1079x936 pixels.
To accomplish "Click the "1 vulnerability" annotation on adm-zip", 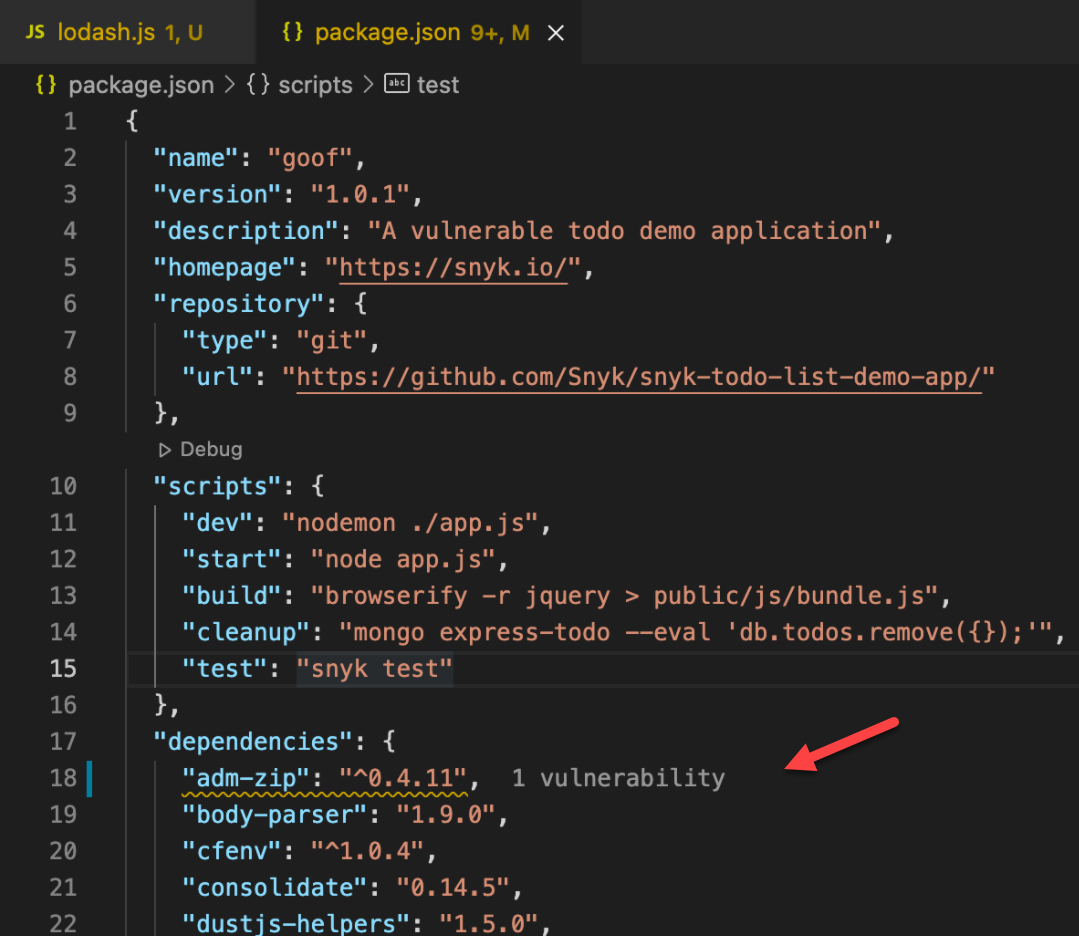I will (618, 778).
